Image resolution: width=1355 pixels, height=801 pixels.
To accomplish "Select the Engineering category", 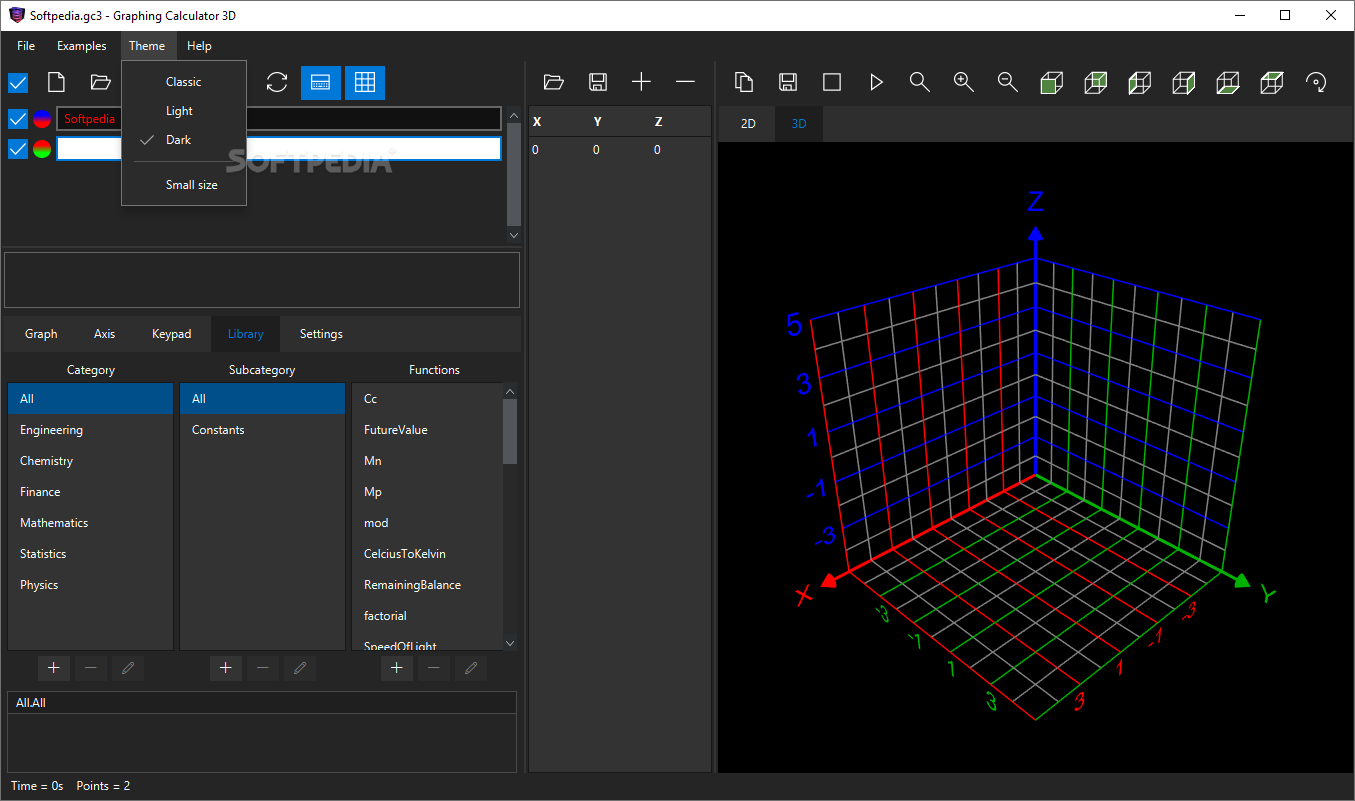I will pos(90,430).
